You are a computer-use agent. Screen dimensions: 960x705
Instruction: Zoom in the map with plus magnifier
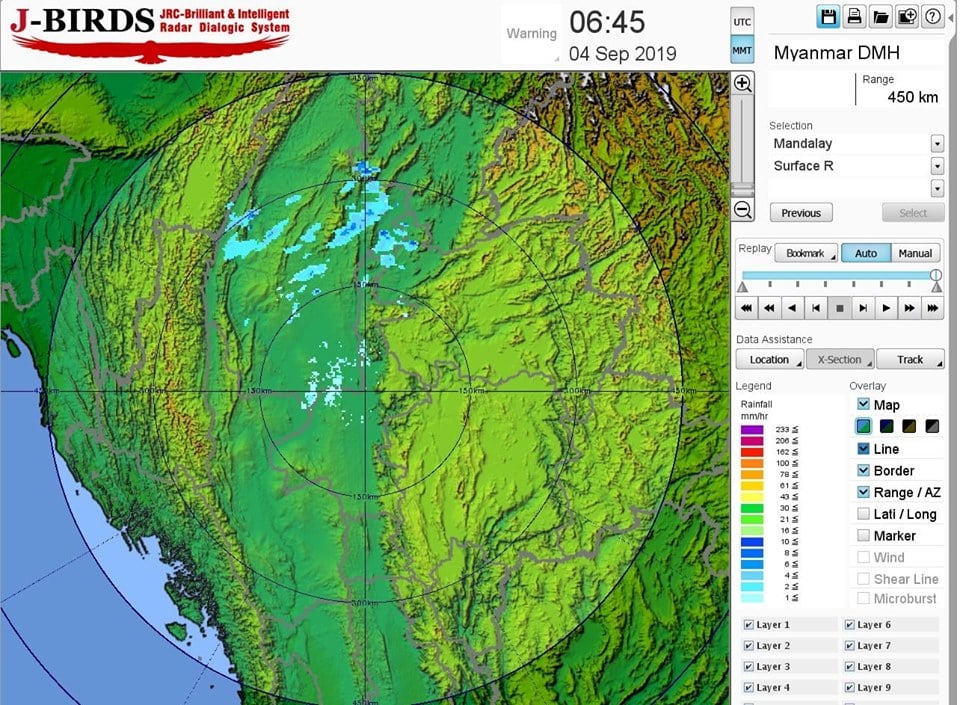point(742,84)
